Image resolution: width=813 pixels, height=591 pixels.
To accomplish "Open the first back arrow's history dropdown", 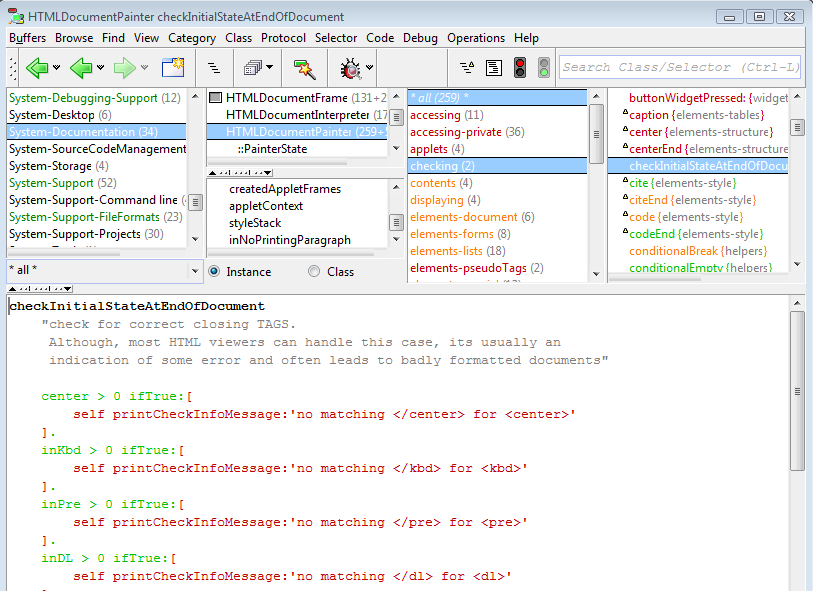I will click(x=57, y=67).
